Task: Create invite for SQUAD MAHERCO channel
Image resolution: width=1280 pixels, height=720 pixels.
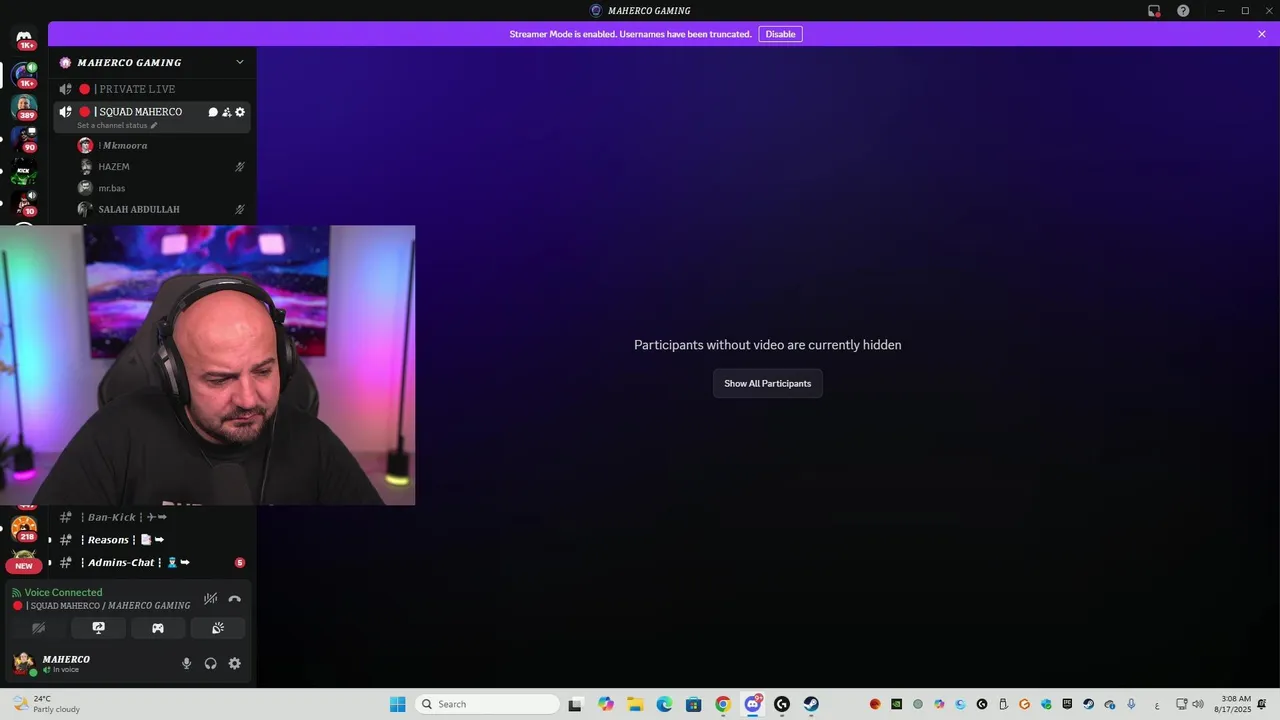Action: [x=226, y=112]
